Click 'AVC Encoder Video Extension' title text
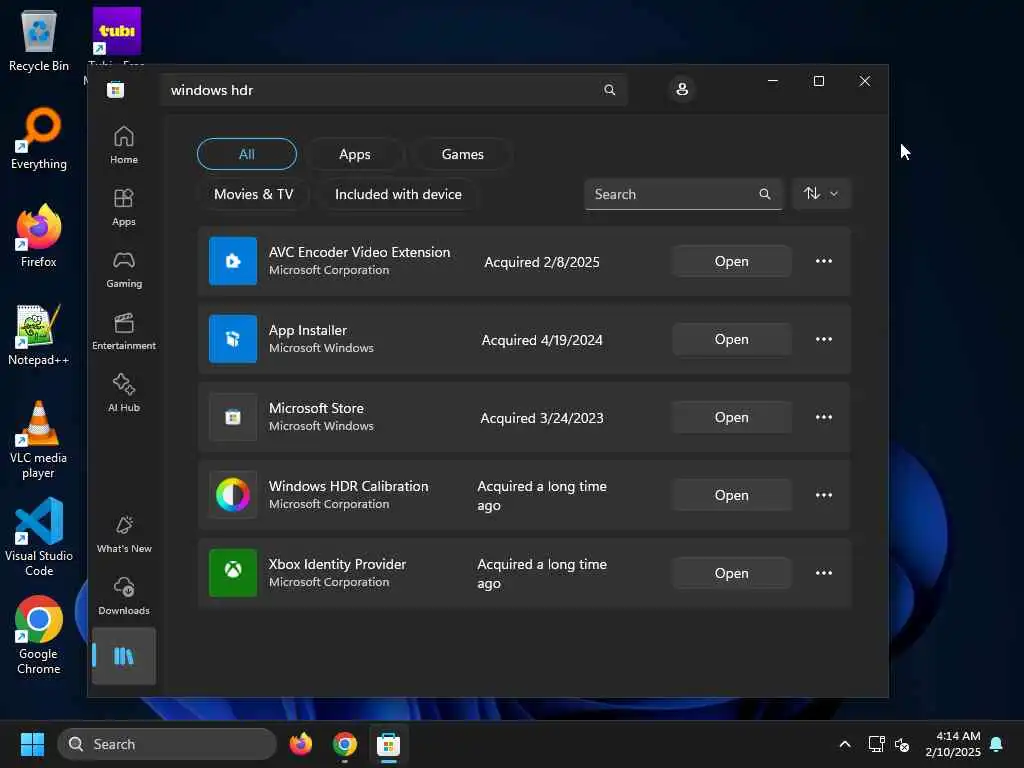The height and width of the screenshot is (768, 1024). click(359, 252)
